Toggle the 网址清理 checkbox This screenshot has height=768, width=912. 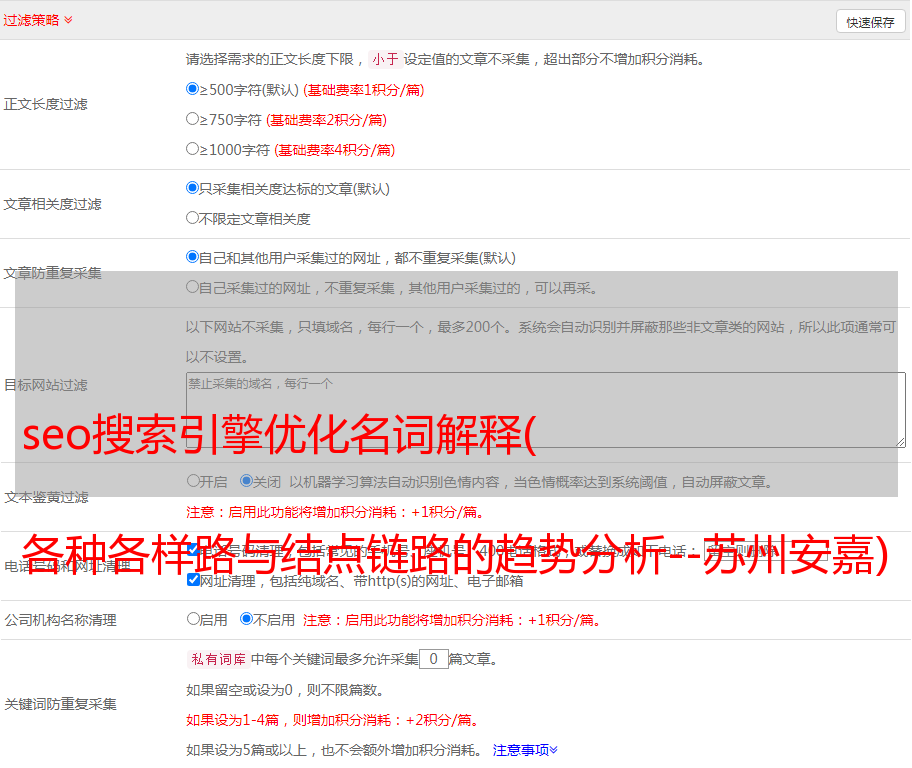(193, 580)
